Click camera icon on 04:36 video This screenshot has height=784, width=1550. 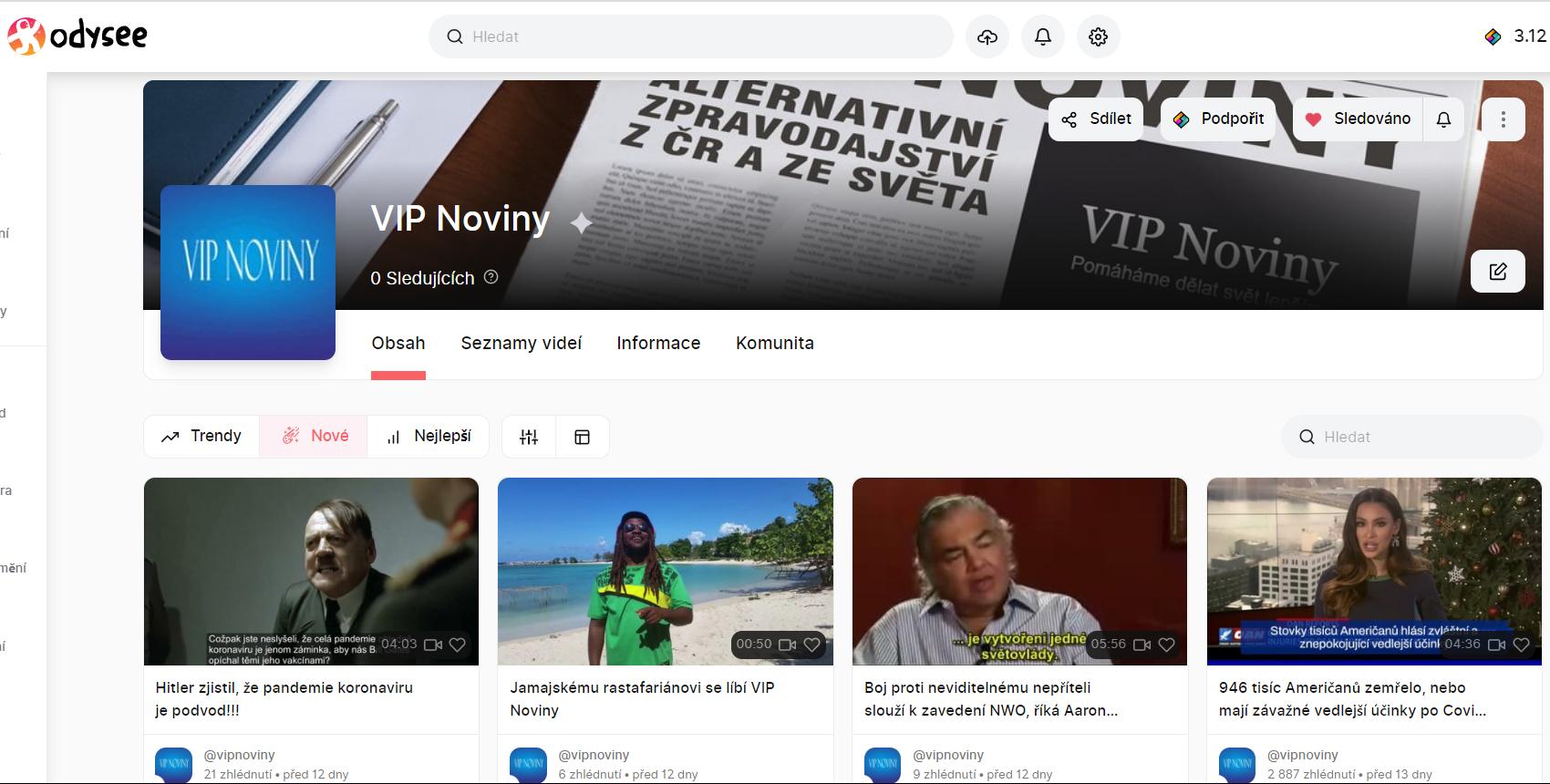[x=1496, y=645]
